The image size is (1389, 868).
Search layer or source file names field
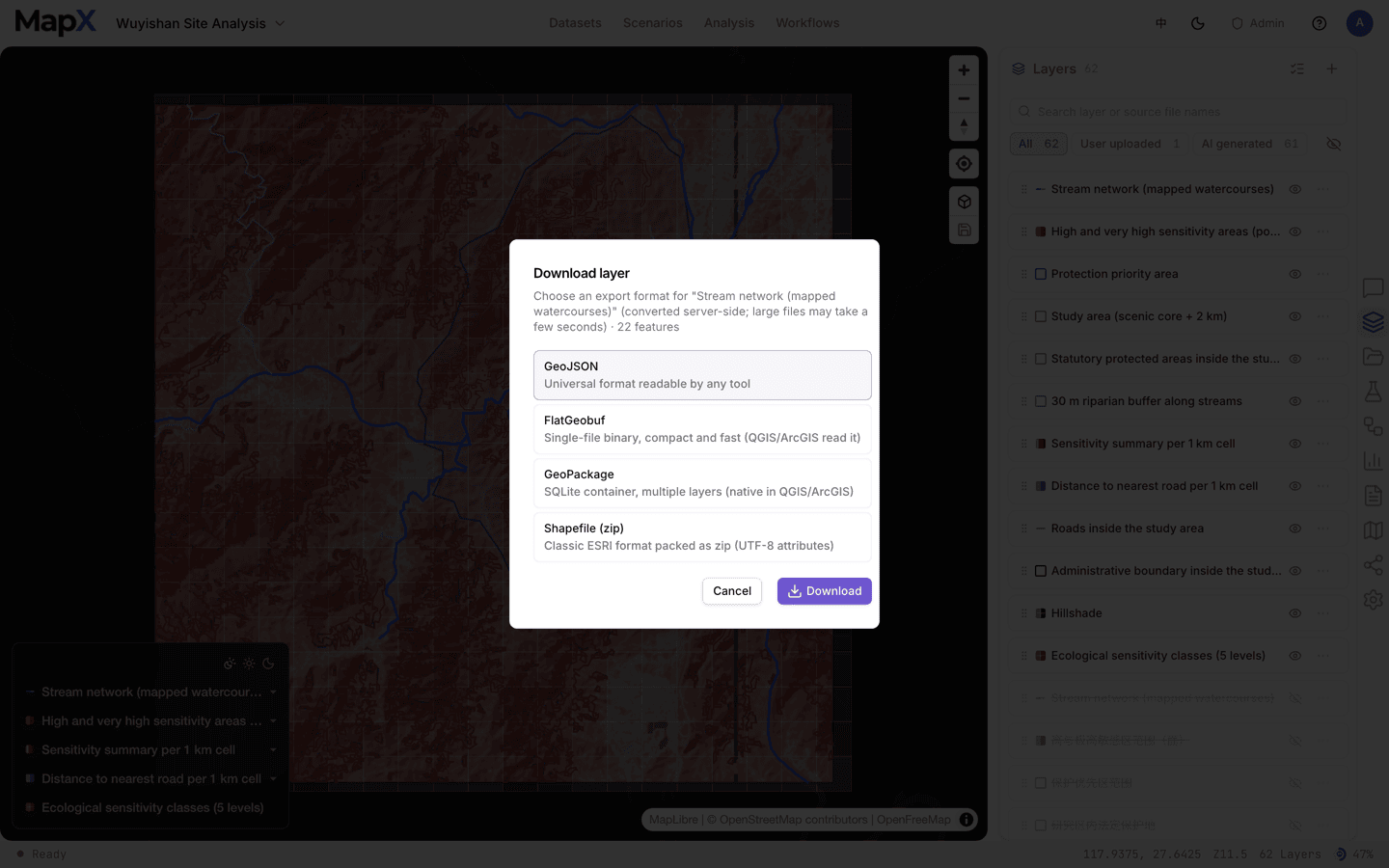(x=1178, y=112)
